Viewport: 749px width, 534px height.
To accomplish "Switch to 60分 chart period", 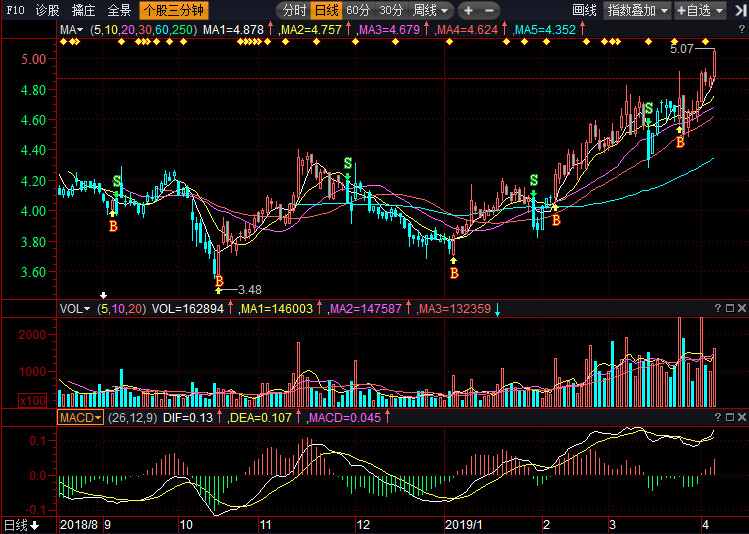I will (x=358, y=11).
